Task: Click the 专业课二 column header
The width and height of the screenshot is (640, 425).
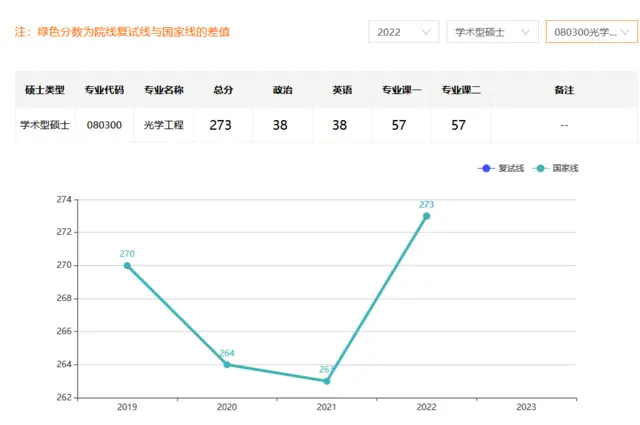Action: (x=461, y=90)
